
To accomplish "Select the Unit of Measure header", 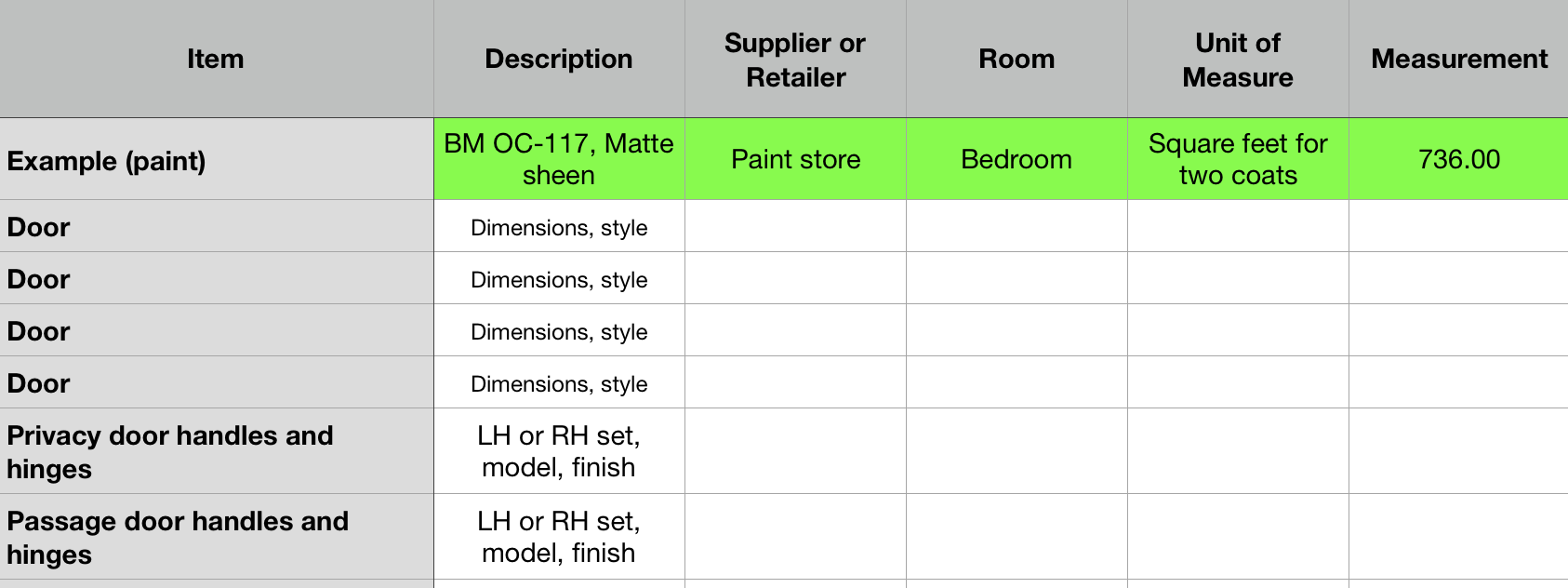I will [1238, 60].
